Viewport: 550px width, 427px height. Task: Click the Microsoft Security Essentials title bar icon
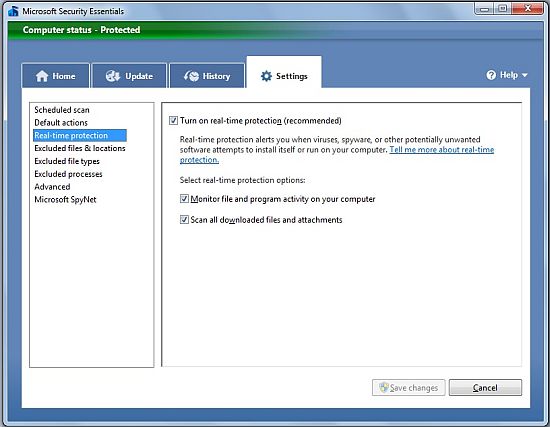click(13, 11)
